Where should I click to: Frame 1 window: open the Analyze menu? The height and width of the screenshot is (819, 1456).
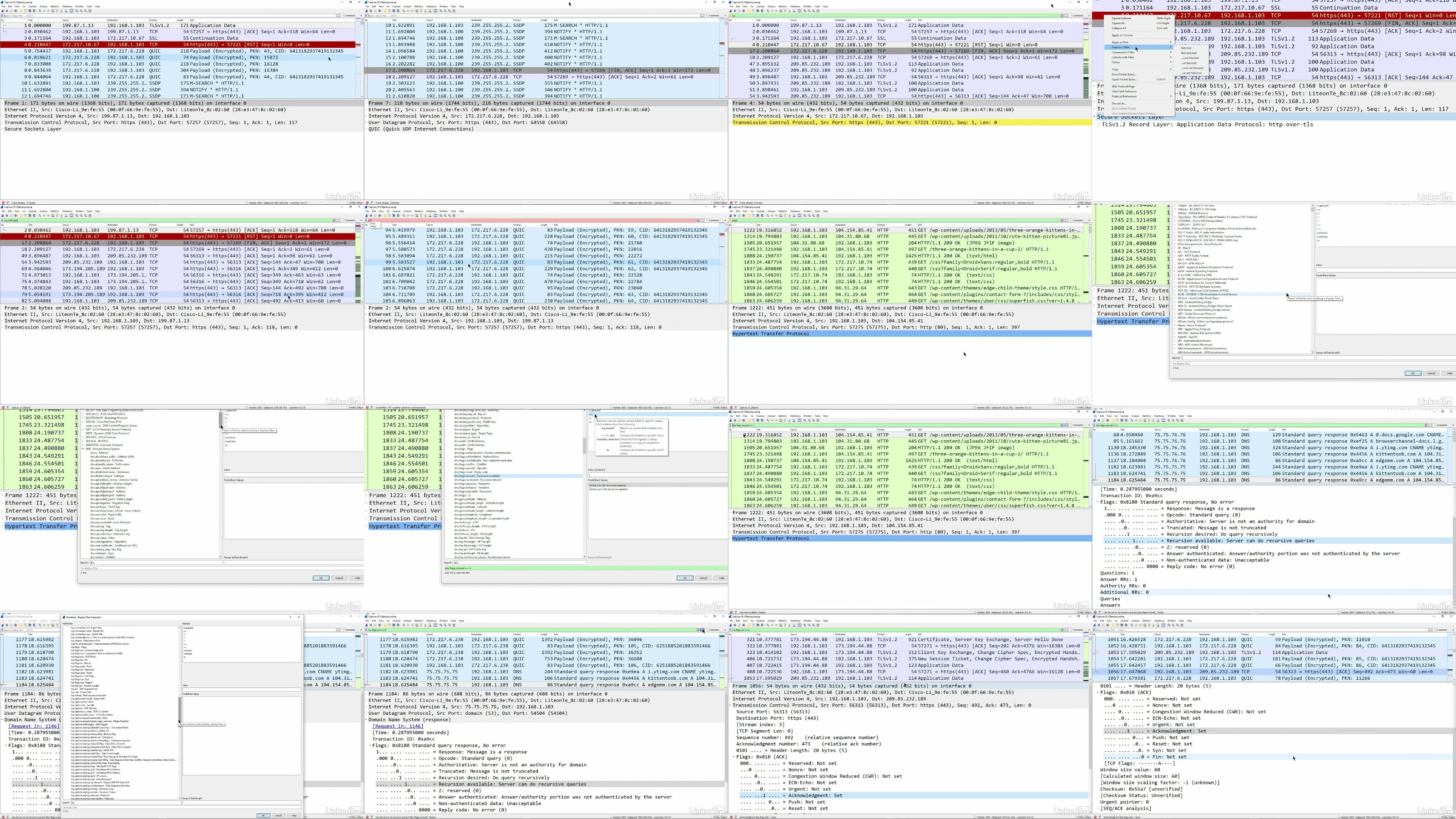click(x=44, y=6)
